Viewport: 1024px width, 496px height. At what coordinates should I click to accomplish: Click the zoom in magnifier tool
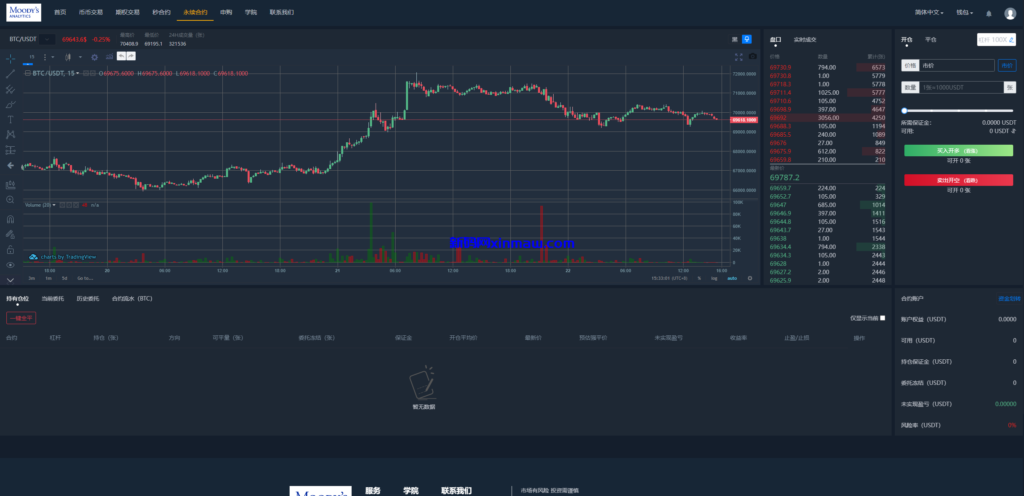coord(10,199)
